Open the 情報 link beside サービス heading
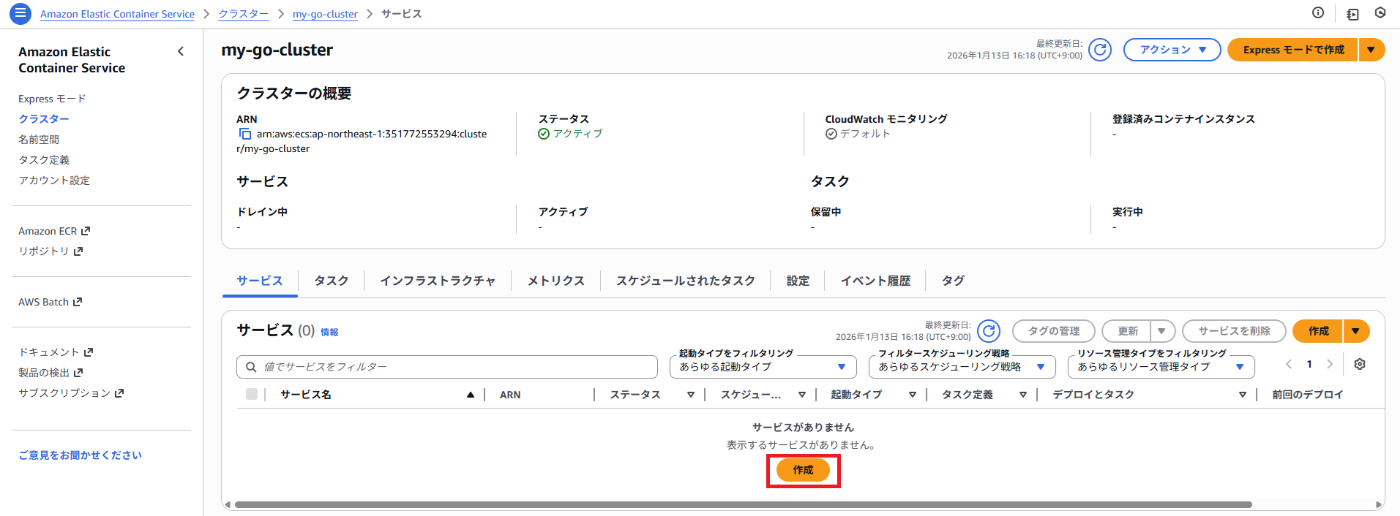Image resolution: width=1400 pixels, height=516 pixels. tap(329, 332)
